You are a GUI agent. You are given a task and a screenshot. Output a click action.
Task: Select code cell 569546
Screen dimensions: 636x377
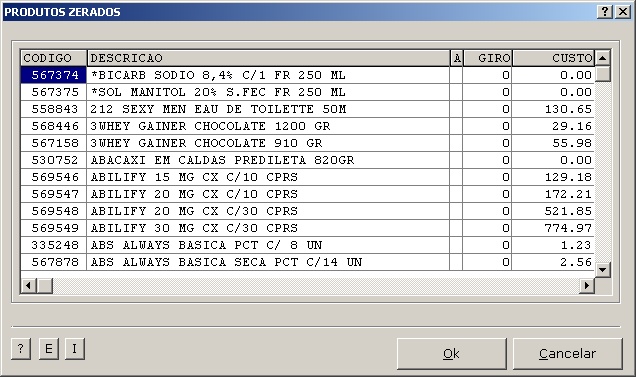(x=54, y=177)
